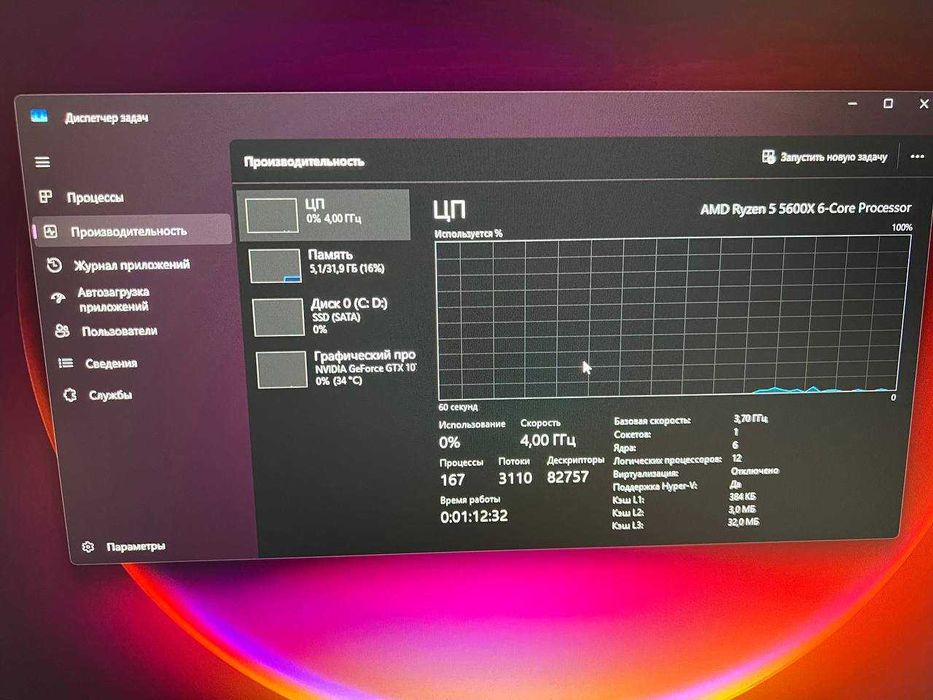Image resolution: width=933 pixels, height=700 pixels.
Task: Minimize the Task Manager window
Action: [853, 104]
